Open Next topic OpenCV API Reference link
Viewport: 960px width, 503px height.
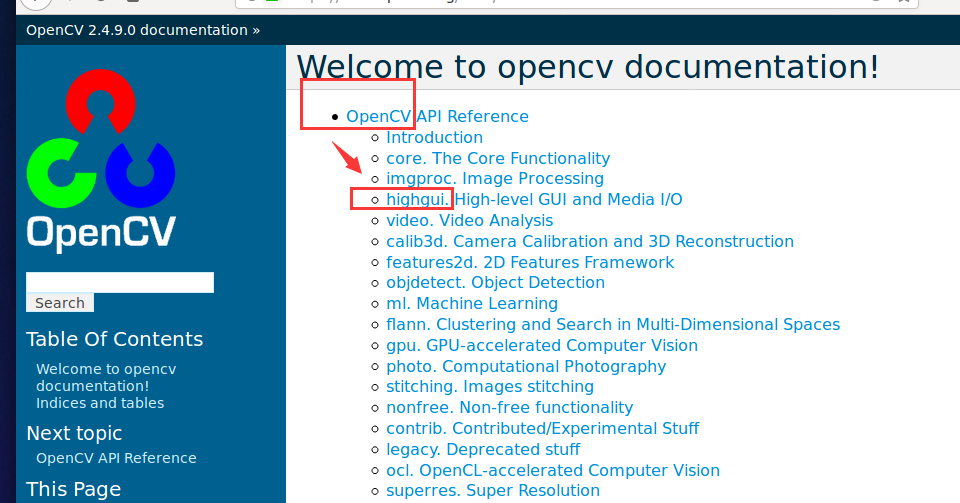point(116,458)
